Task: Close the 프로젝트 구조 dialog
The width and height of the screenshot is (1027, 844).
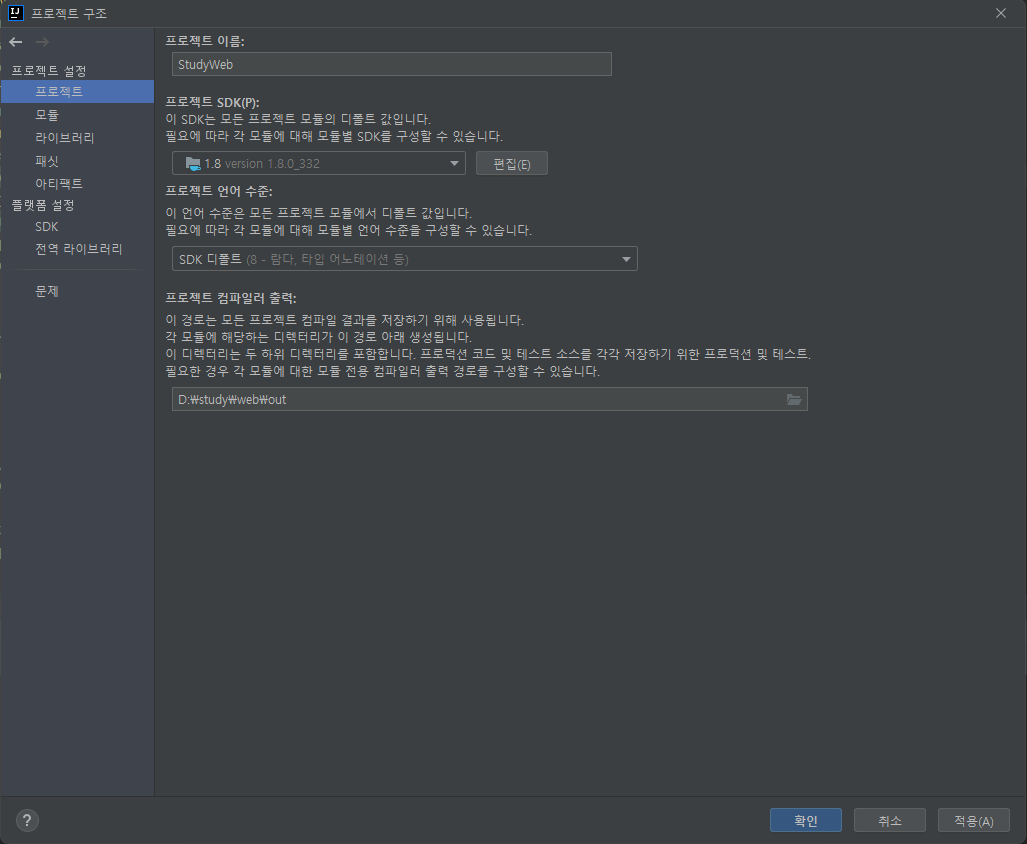Action: pos(1000,13)
